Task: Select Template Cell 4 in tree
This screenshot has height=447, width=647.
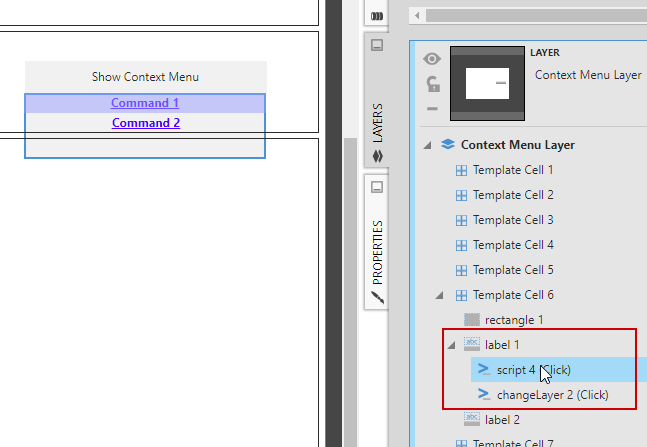Action: click(x=513, y=245)
